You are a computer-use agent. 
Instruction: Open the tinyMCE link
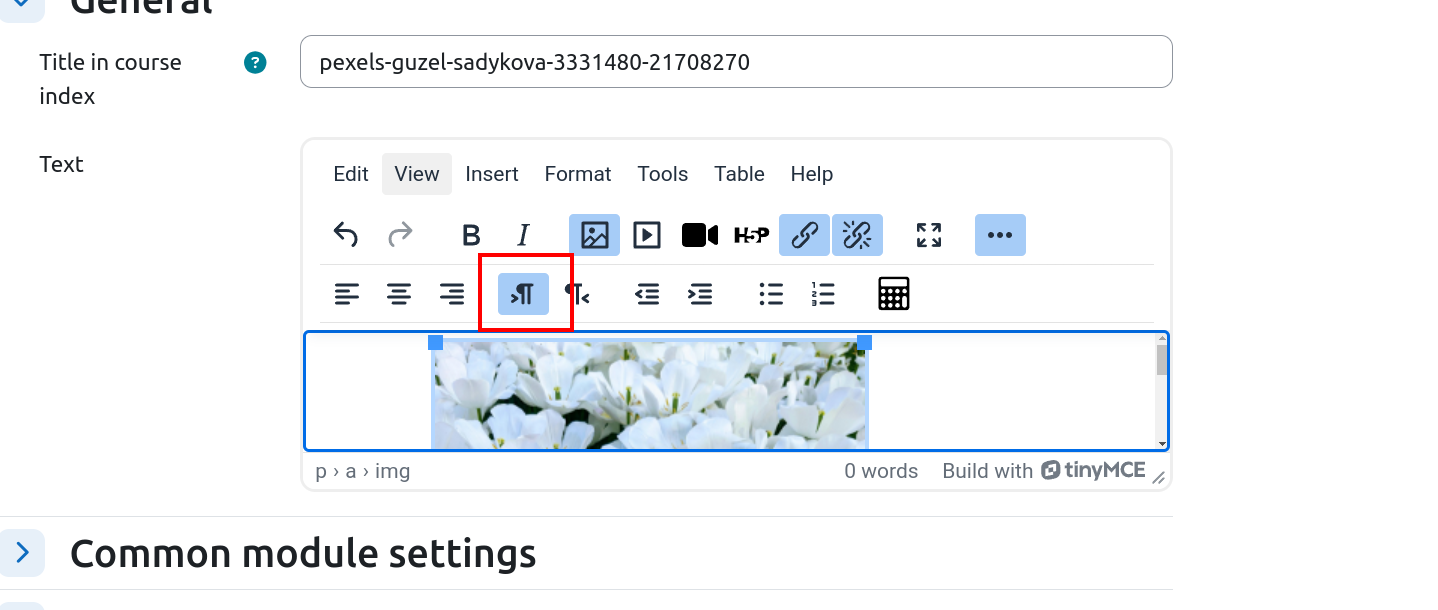pyautogui.click(x=1094, y=470)
